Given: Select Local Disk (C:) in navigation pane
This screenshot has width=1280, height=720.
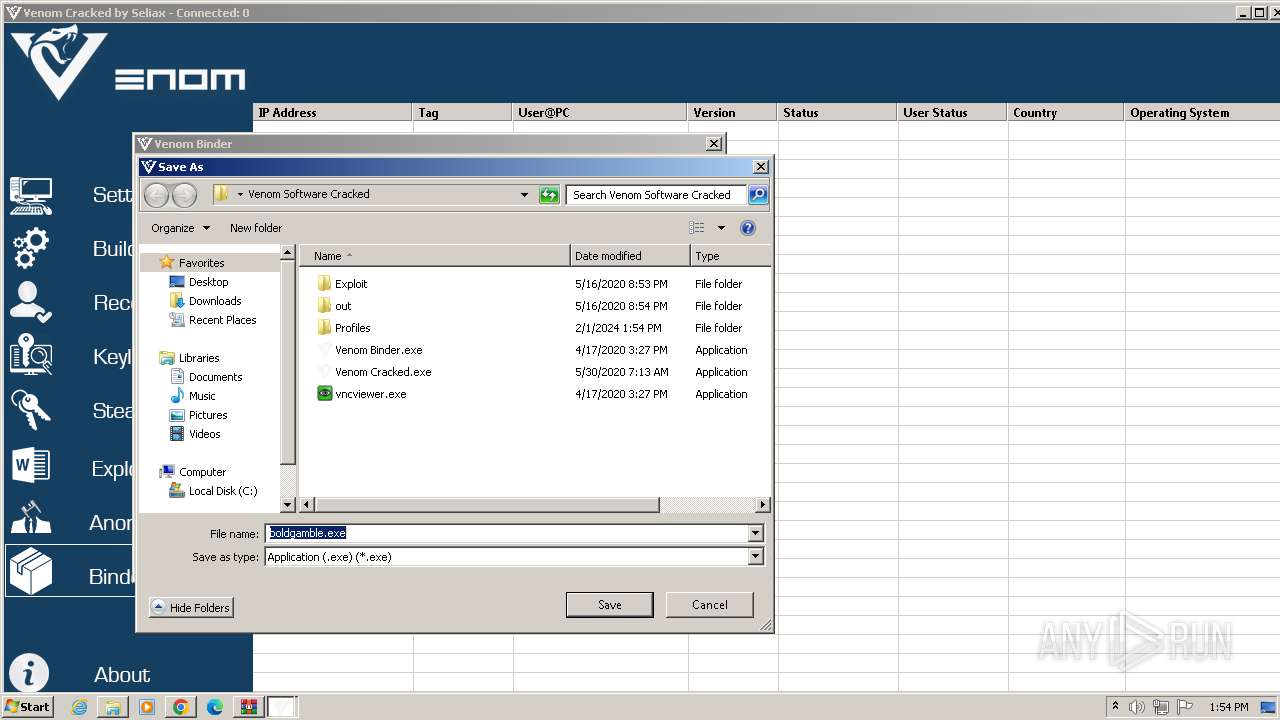Looking at the screenshot, I should click(x=223, y=491).
